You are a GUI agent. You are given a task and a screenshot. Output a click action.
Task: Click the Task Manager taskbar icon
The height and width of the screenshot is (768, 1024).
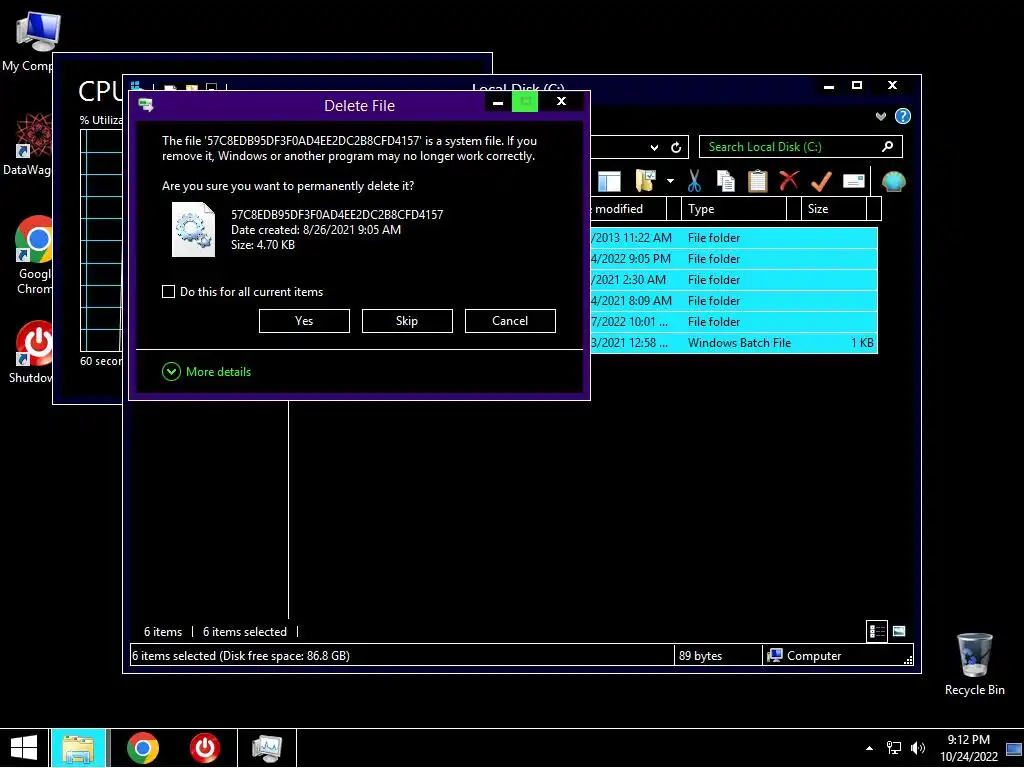click(x=267, y=748)
